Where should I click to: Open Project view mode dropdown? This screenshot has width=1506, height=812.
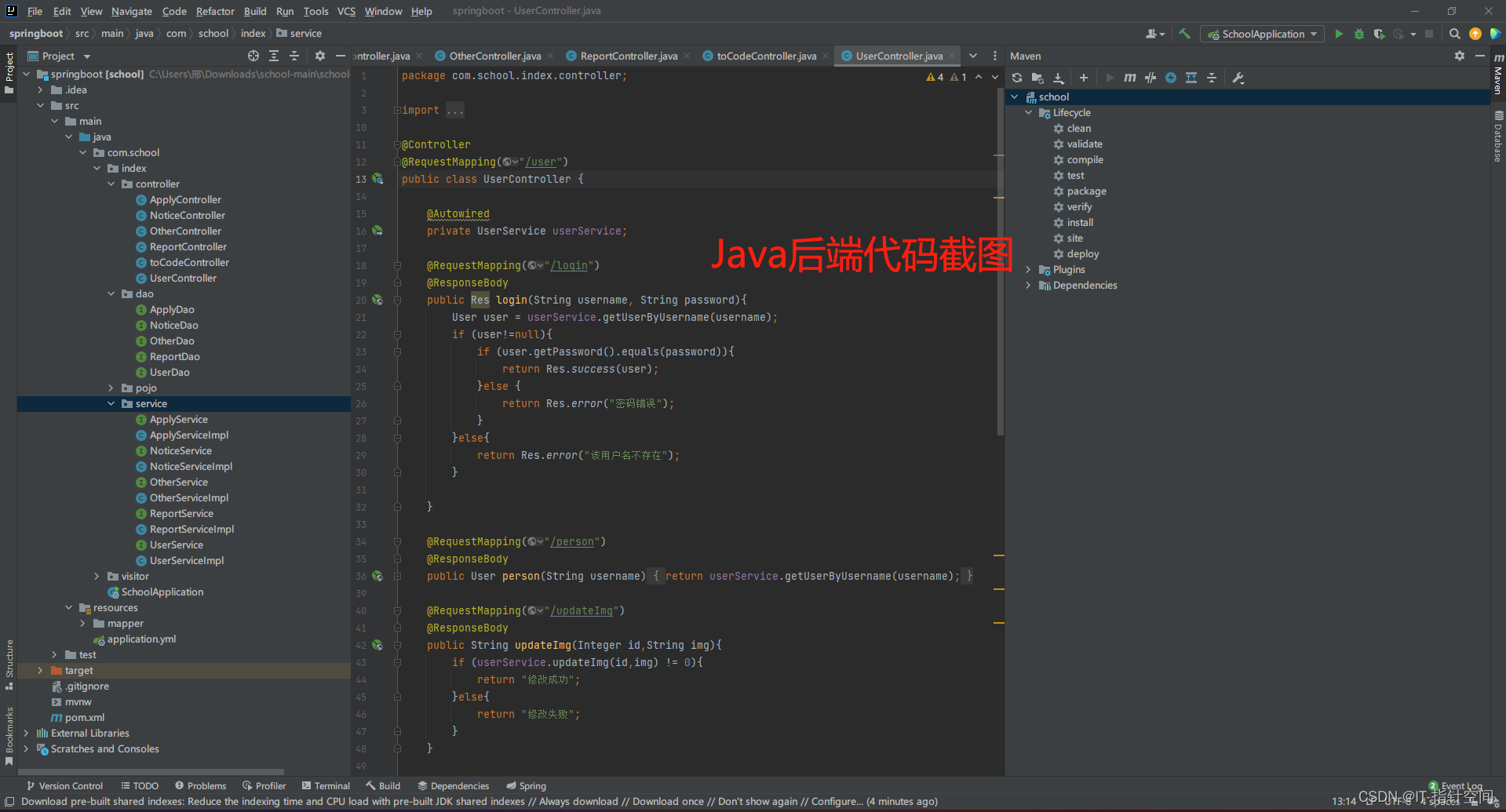point(60,56)
